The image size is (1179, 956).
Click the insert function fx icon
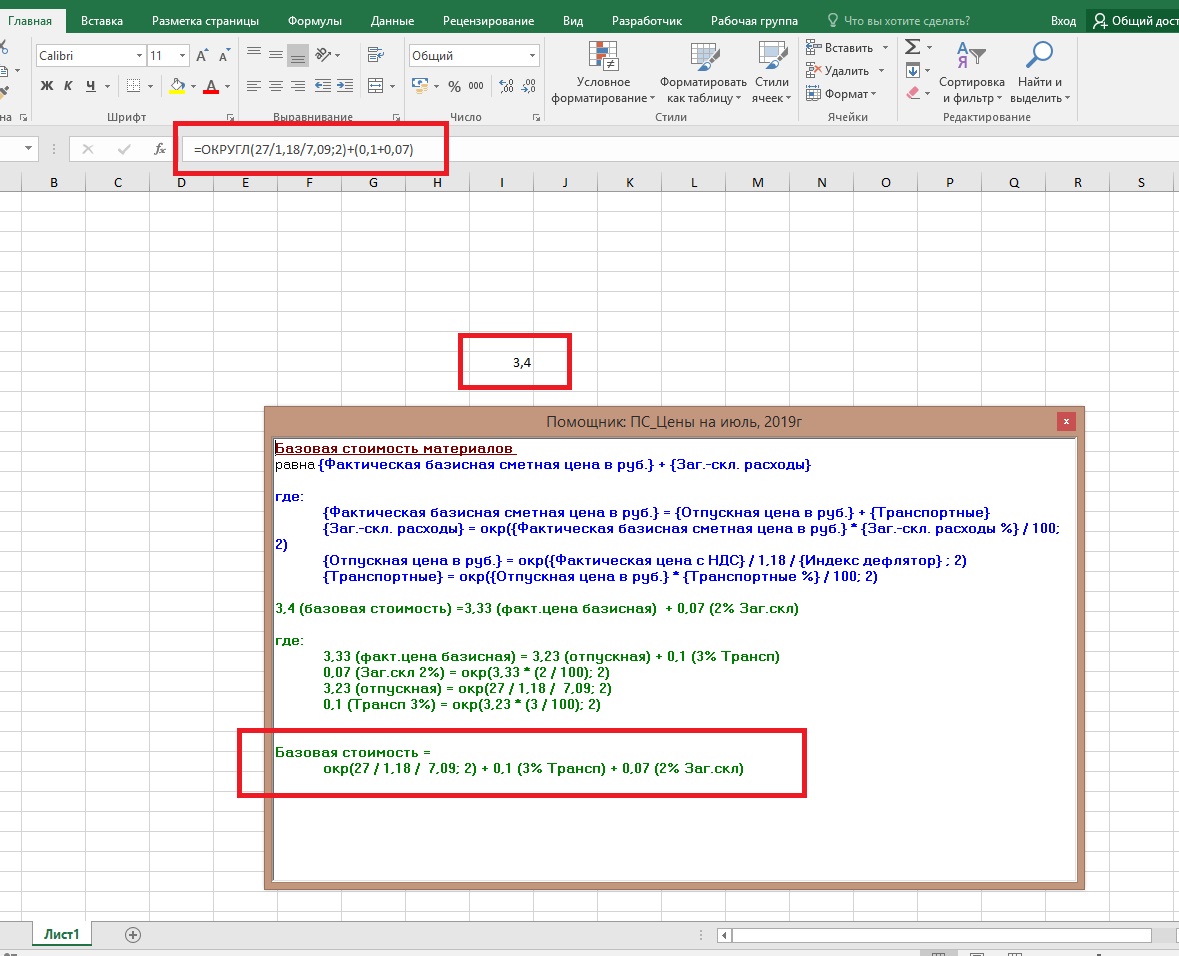click(159, 149)
